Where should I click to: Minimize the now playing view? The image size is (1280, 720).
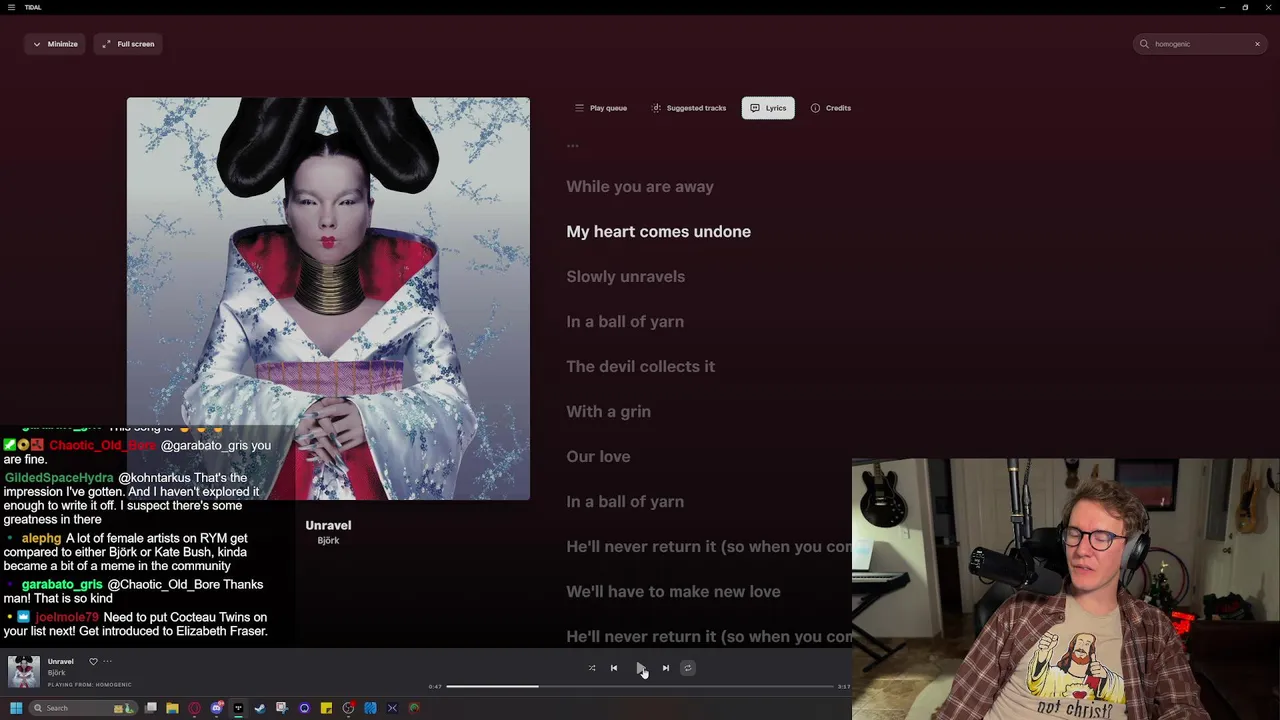(55, 44)
